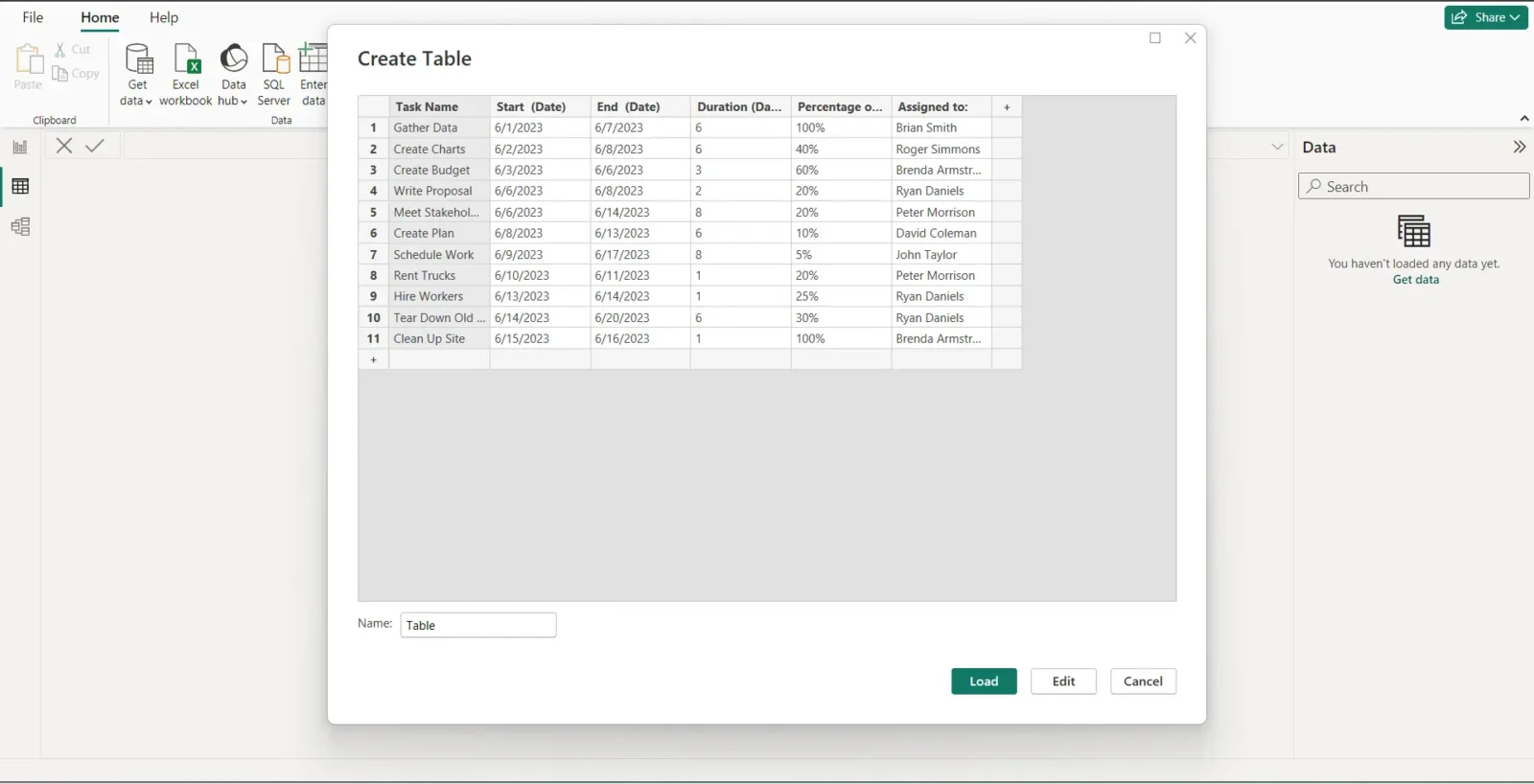Switch to Report view icon

(x=20, y=147)
